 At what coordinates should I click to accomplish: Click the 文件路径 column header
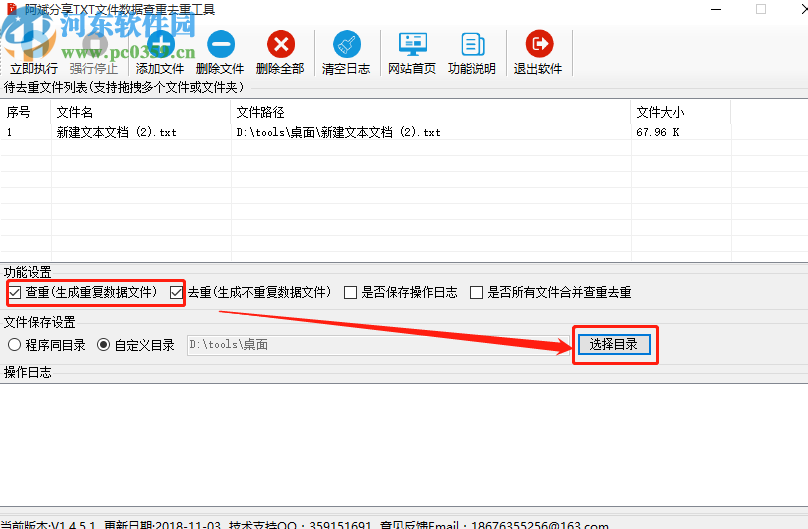tap(431, 112)
